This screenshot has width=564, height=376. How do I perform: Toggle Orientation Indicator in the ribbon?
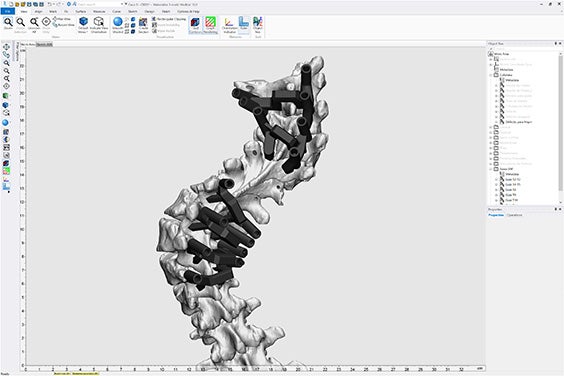click(229, 25)
